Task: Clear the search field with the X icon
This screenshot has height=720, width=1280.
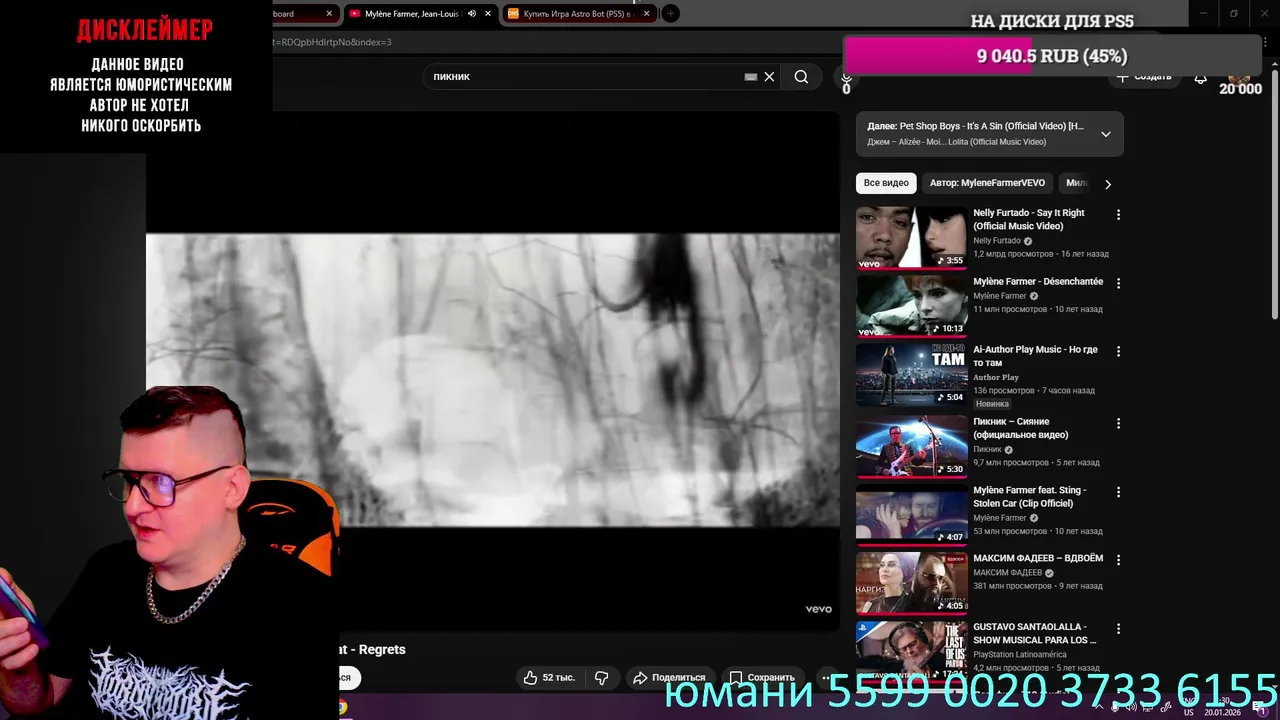Action: [x=769, y=77]
